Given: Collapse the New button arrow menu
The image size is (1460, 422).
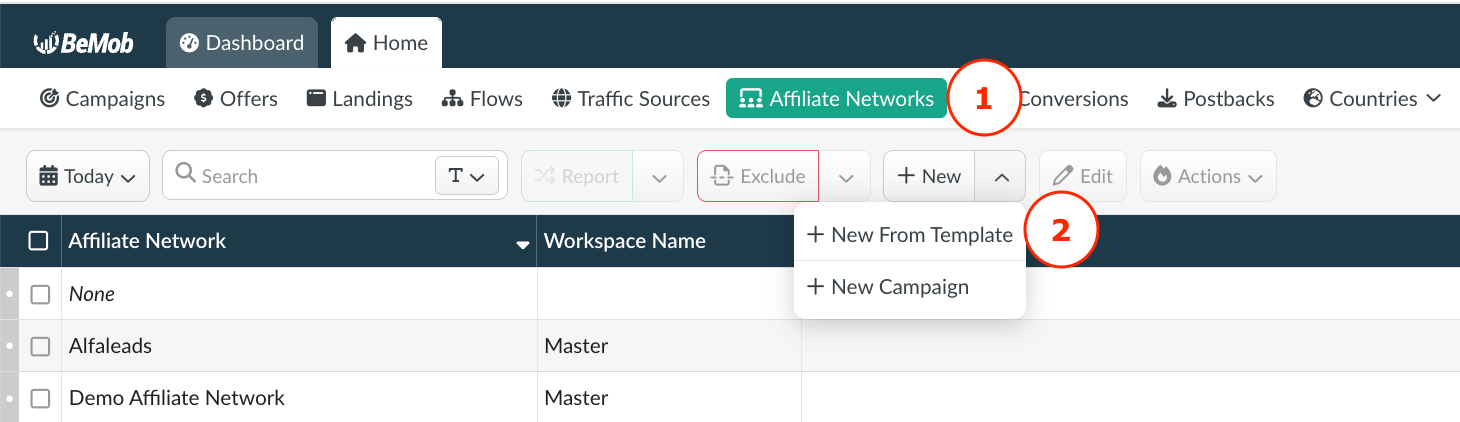Looking at the screenshot, I should pyautogui.click(x=1002, y=177).
